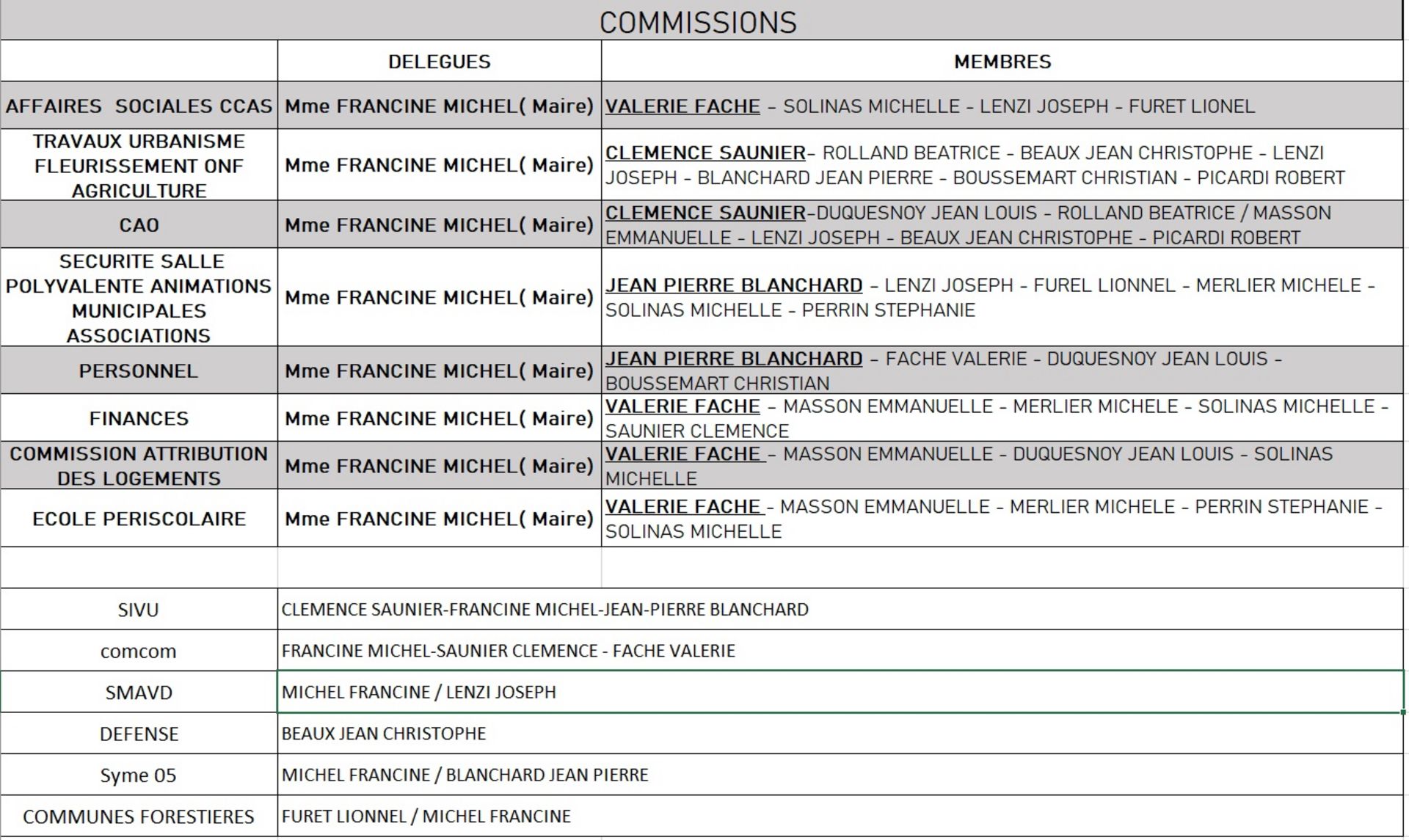Select the TRAVAUX URBANISME FLEURISSEMENT ONF AGRICULTURE cell
The height and width of the screenshot is (840, 1409).
pyautogui.click(x=139, y=165)
